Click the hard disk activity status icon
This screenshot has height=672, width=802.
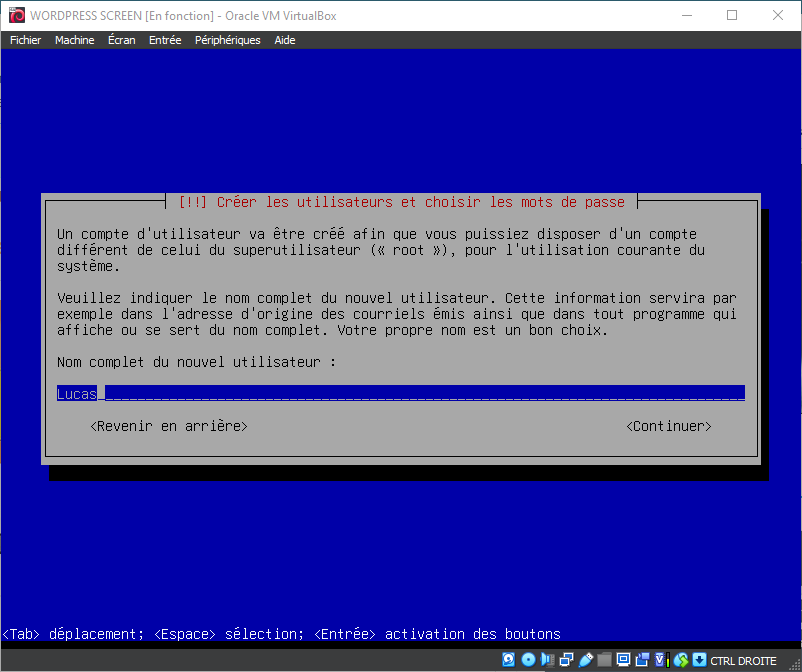[x=508, y=660]
